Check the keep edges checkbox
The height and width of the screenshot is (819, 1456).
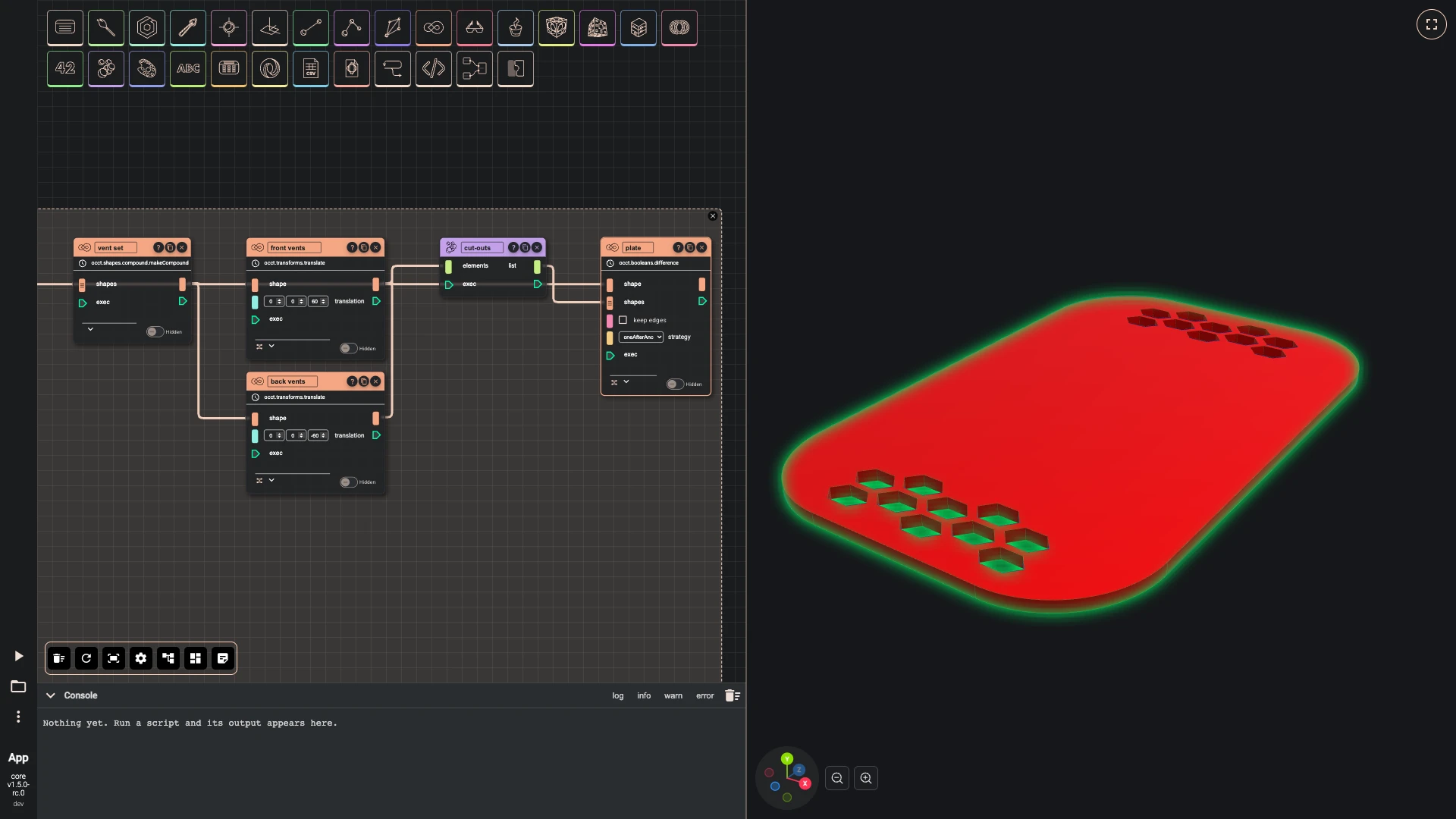point(623,320)
